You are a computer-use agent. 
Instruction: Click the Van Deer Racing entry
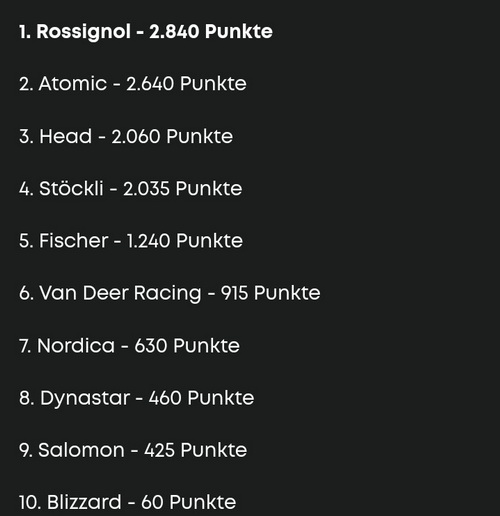click(170, 294)
